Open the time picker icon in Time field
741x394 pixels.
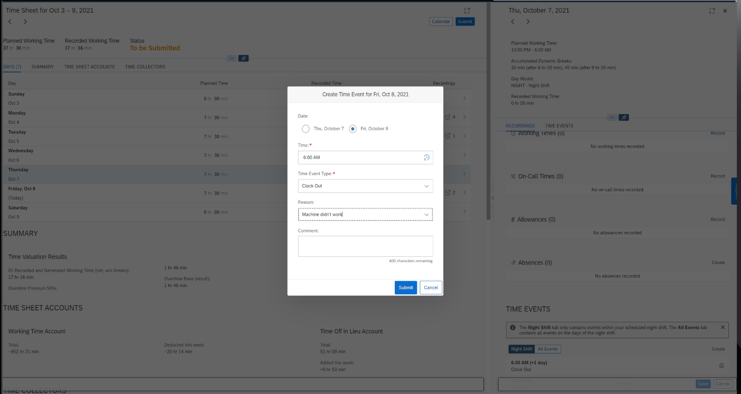[426, 158]
